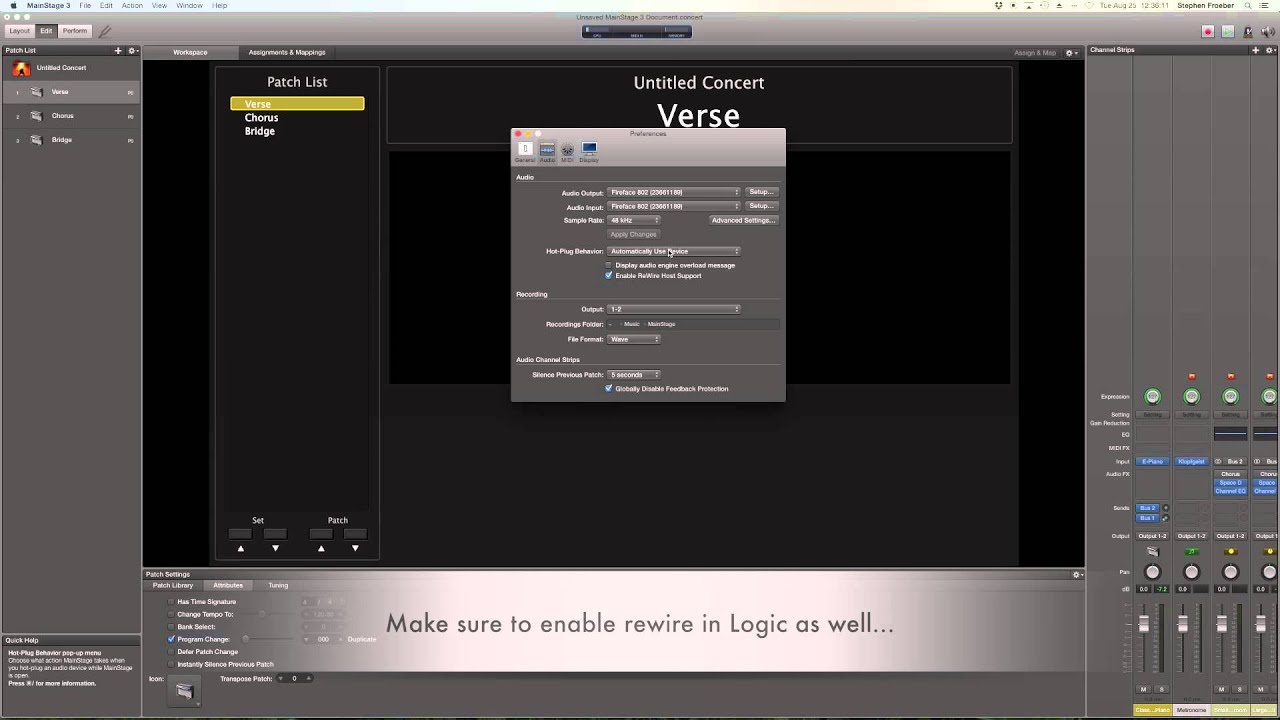Open Hot-Plug Behavior dropdown

coord(674,251)
